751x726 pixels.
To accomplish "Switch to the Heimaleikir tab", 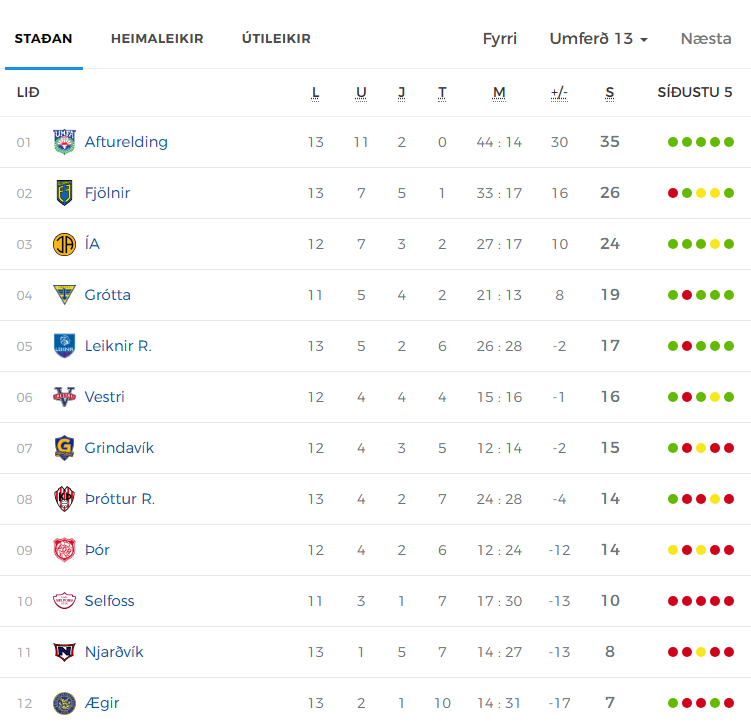I will (x=157, y=38).
